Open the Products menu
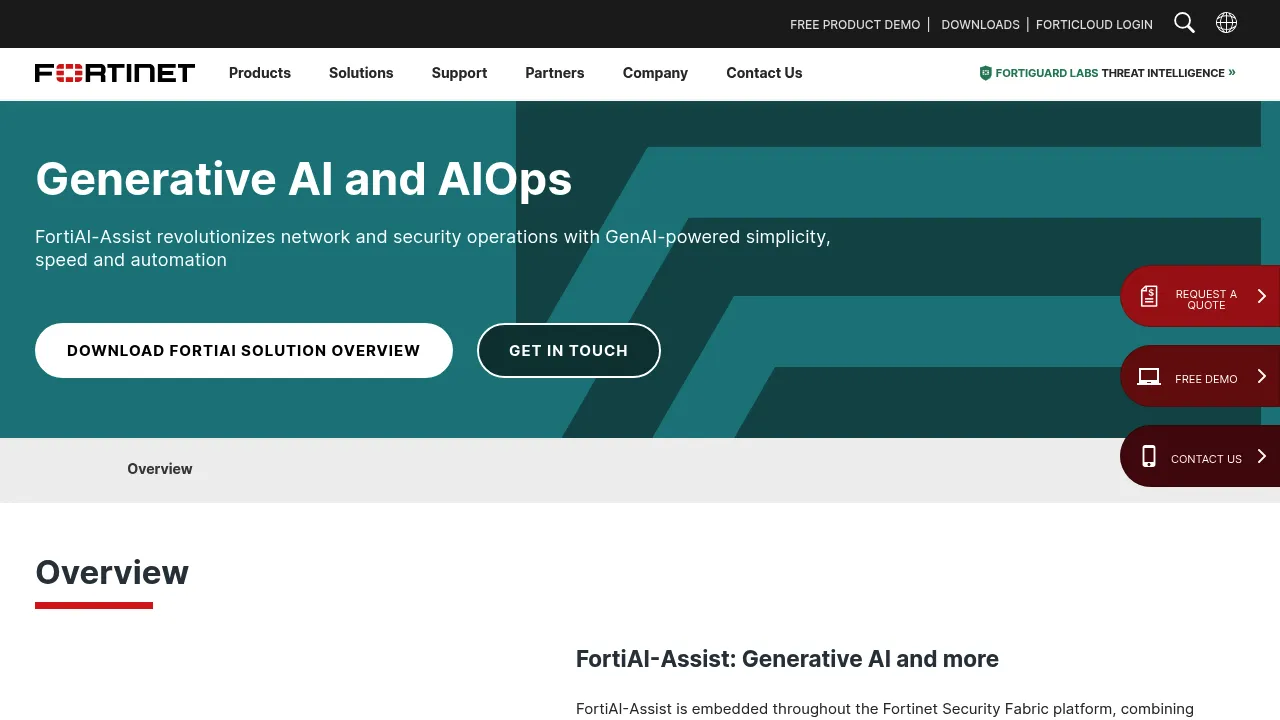The width and height of the screenshot is (1280, 720). (260, 73)
